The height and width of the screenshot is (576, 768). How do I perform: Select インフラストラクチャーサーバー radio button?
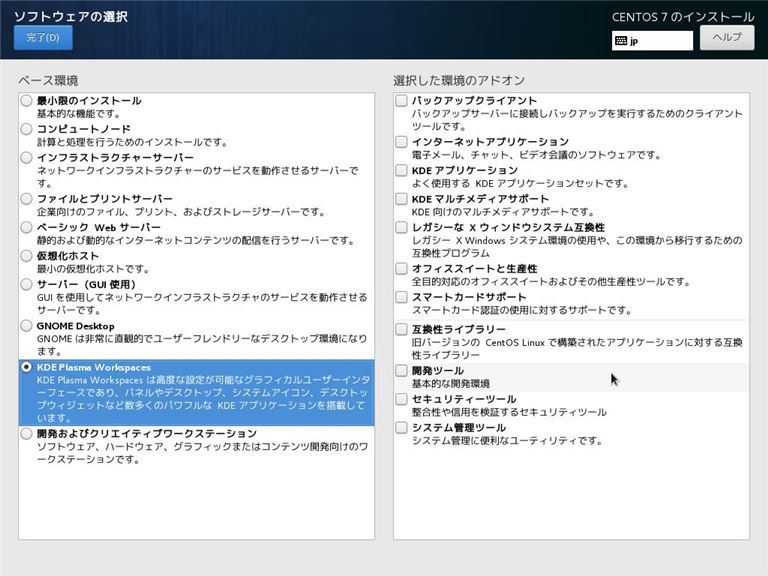coord(26,158)
